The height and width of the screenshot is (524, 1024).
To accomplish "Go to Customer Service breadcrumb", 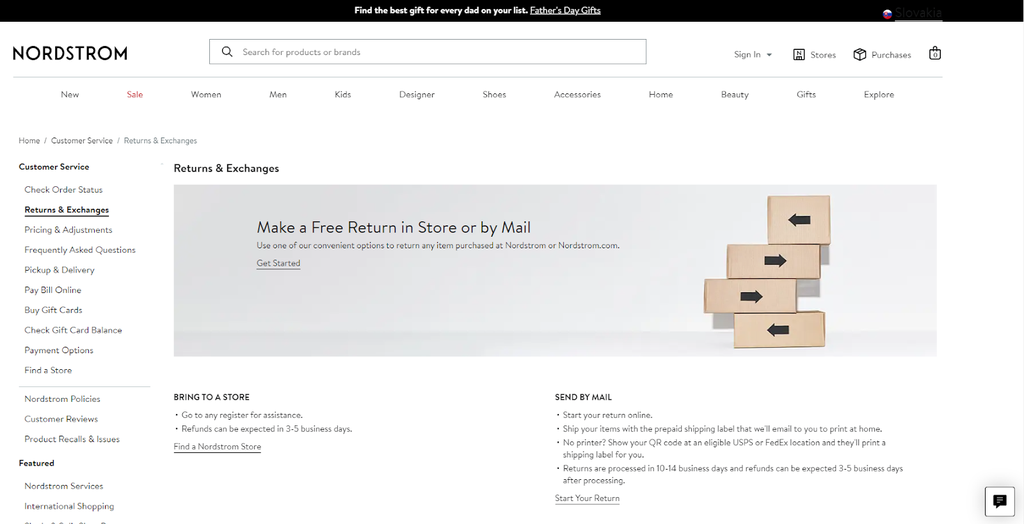I will point(82,140).
